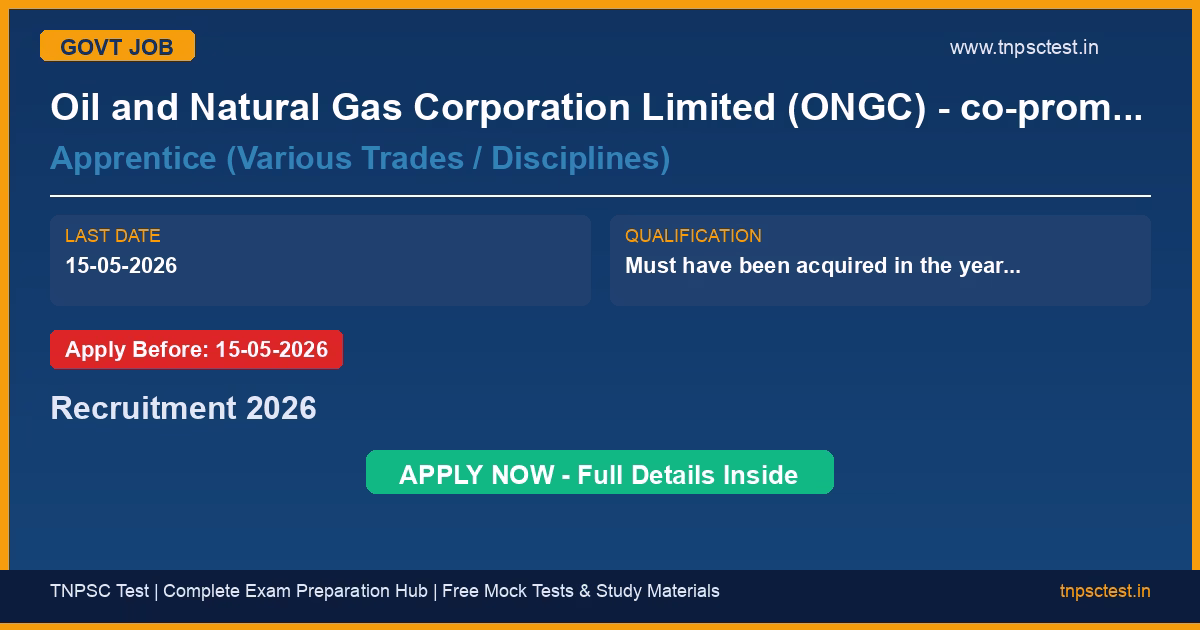Select the Apprentice (Various Trades / Disciplines) subtitle
The height and width of the screenshot is (630, 1200).
[360, 158]
